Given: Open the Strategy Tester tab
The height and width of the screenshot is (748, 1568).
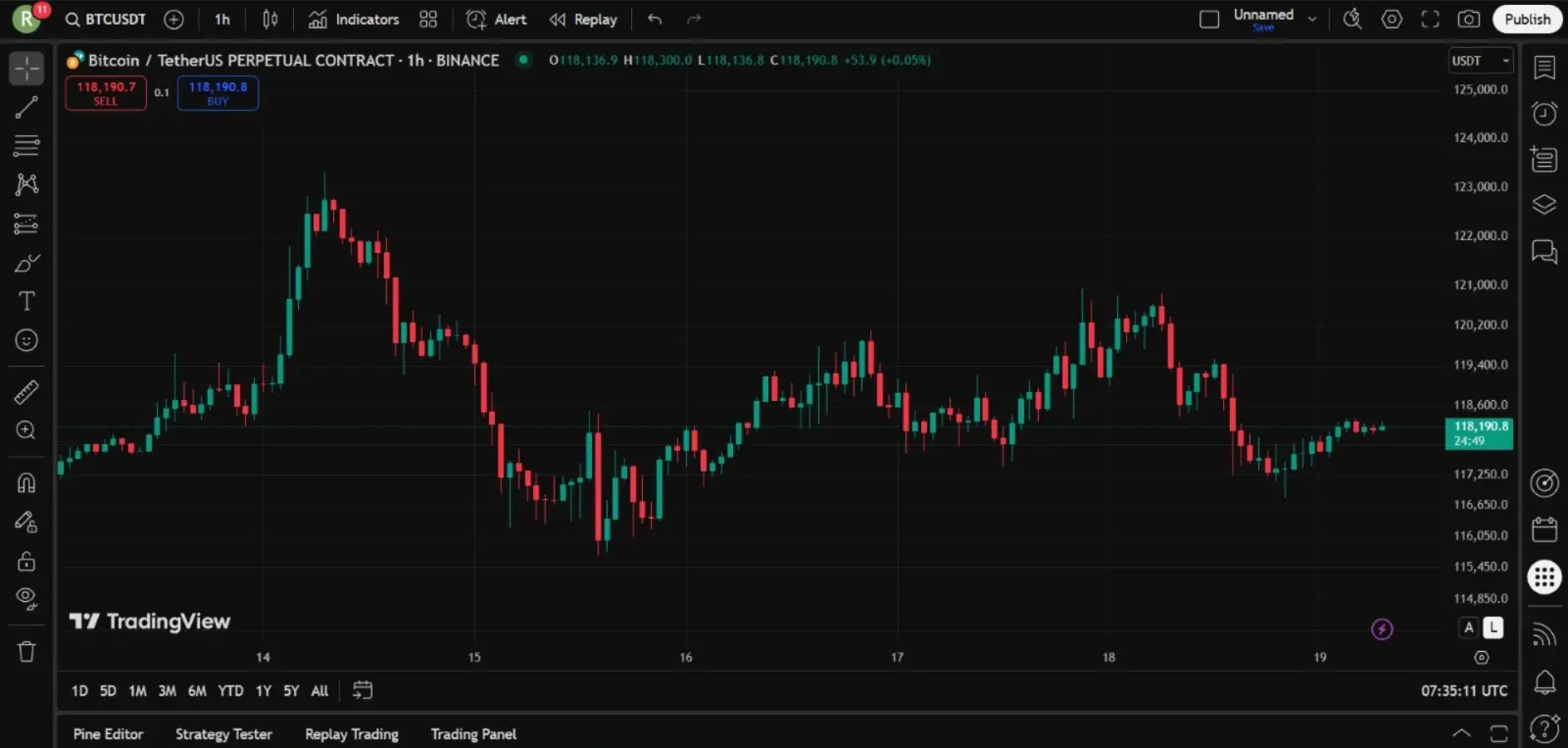Looking at the screenshot, I should (x=223, y=734).
